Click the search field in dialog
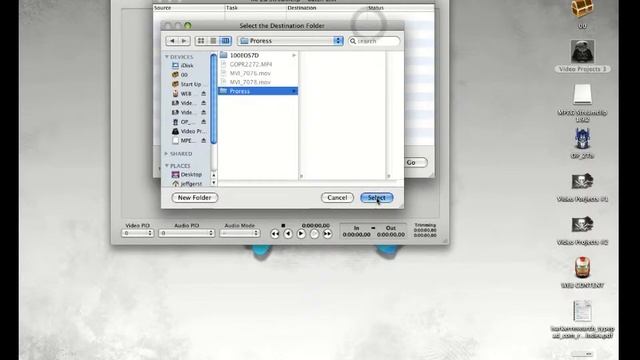Viewport: 640px width, 360px height. pyautogui.click(x=374, y=41)
